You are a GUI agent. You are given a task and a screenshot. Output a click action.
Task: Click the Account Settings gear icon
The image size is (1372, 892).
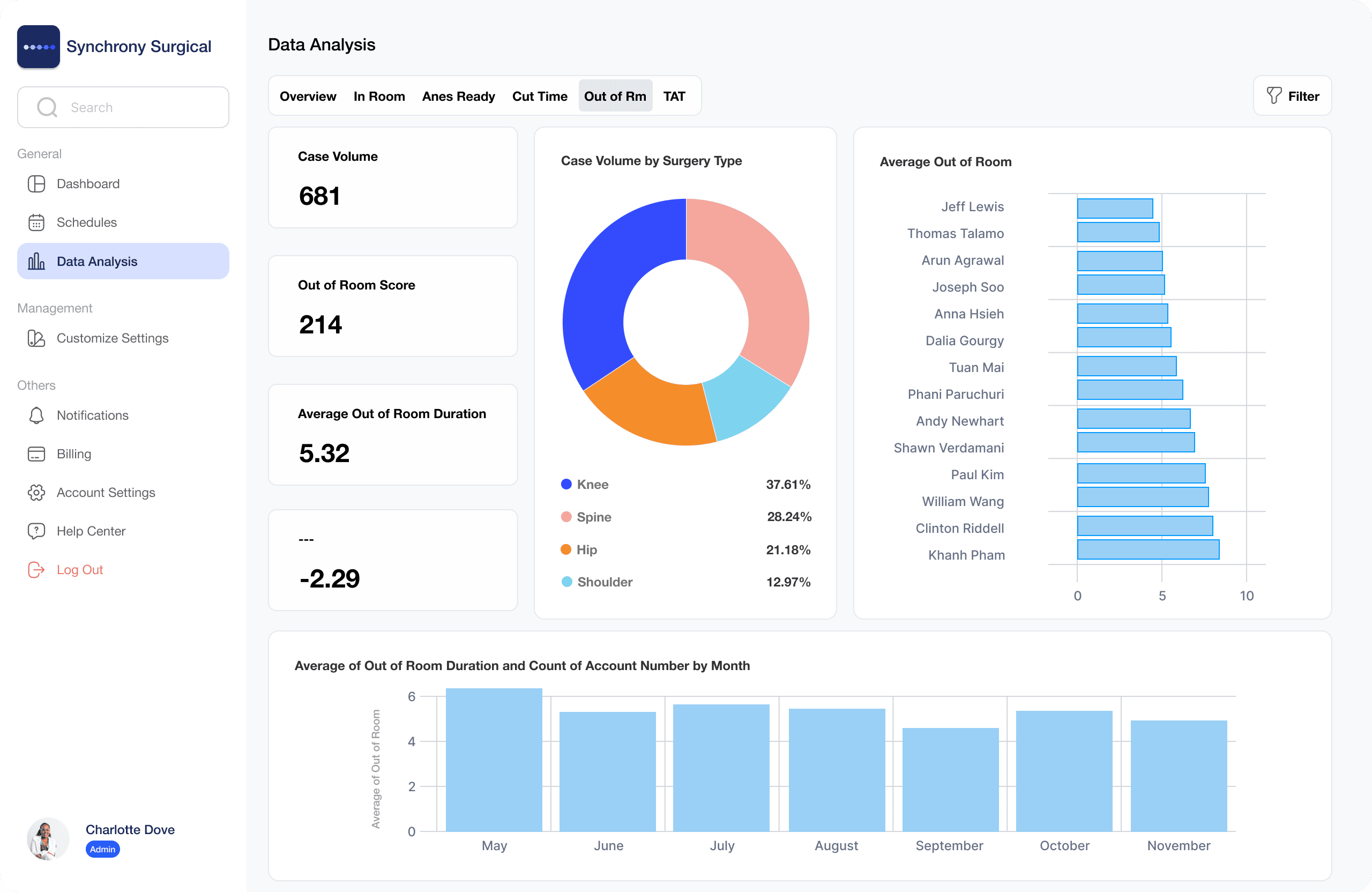click(x=36, y=493)
